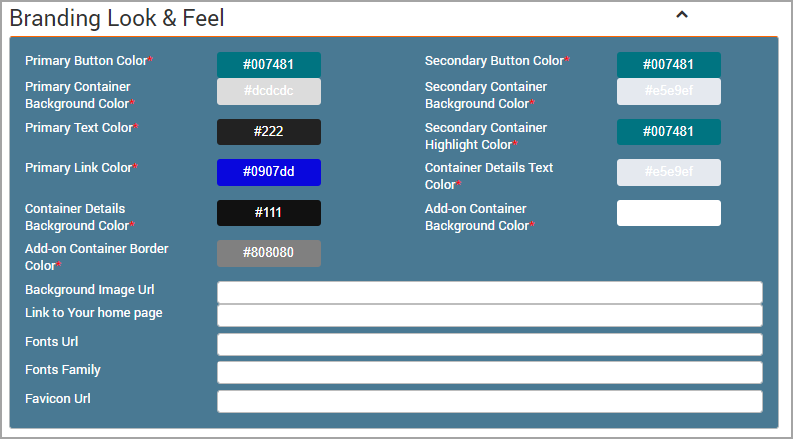Open Add-on Container Border Color #808080
This screenshot has height=439, width=793.
pos(269,253)
